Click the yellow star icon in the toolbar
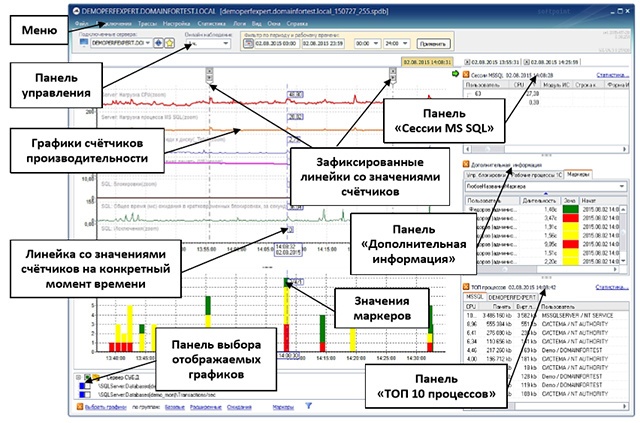The image size is (640, 423). [x=169, y=43]
